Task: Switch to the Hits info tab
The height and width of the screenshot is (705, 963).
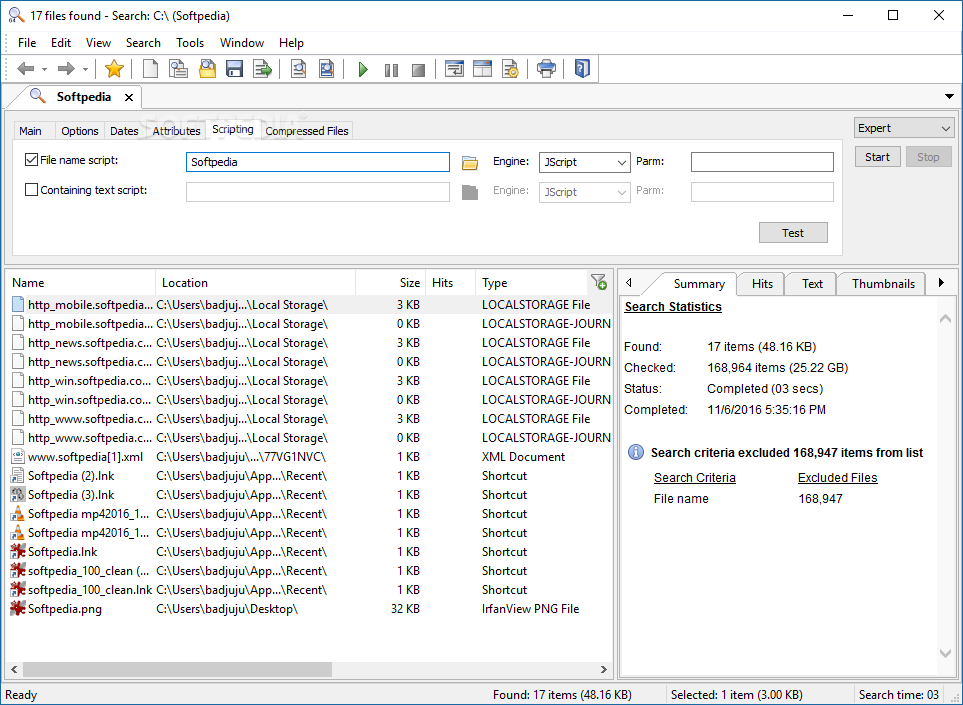Action: click(762, 284)
